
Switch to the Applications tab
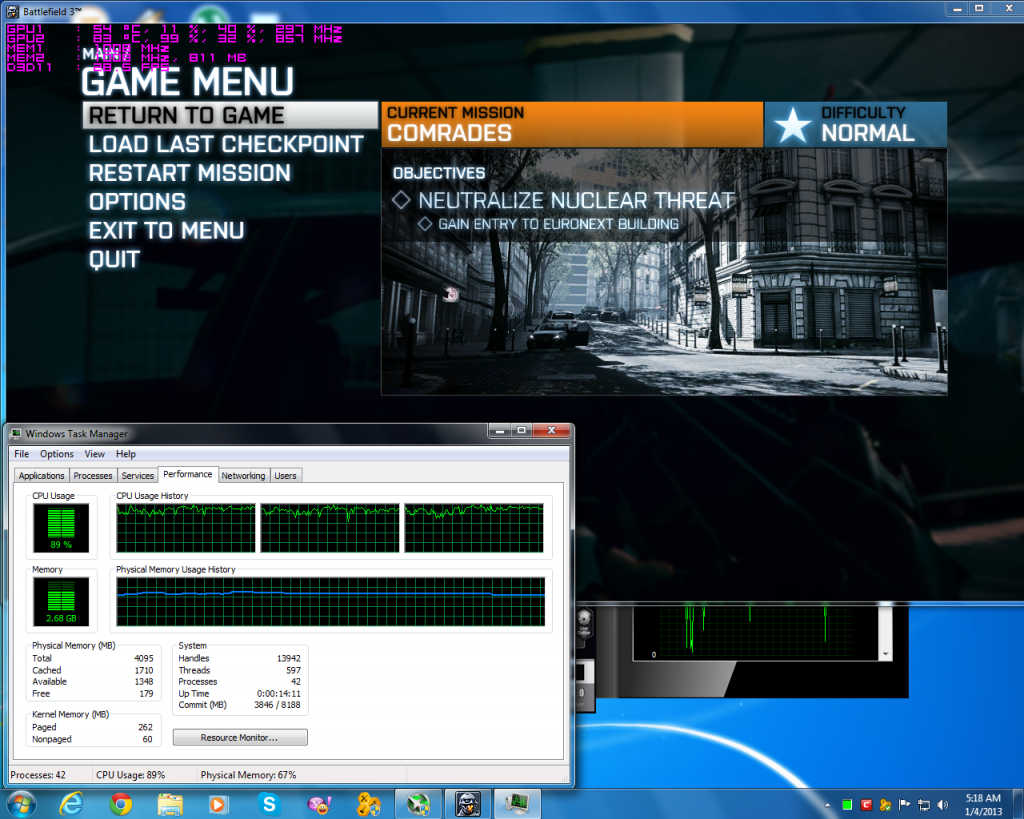point(41,475)
